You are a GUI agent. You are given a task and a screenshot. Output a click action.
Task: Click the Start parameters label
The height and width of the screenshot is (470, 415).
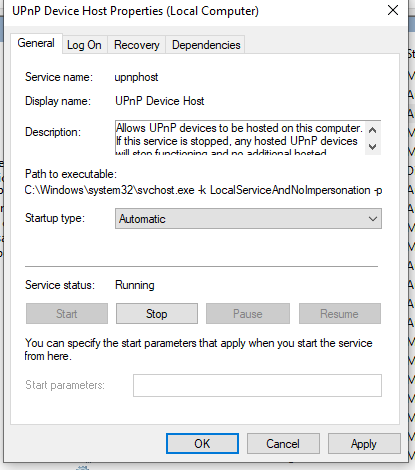65,385
